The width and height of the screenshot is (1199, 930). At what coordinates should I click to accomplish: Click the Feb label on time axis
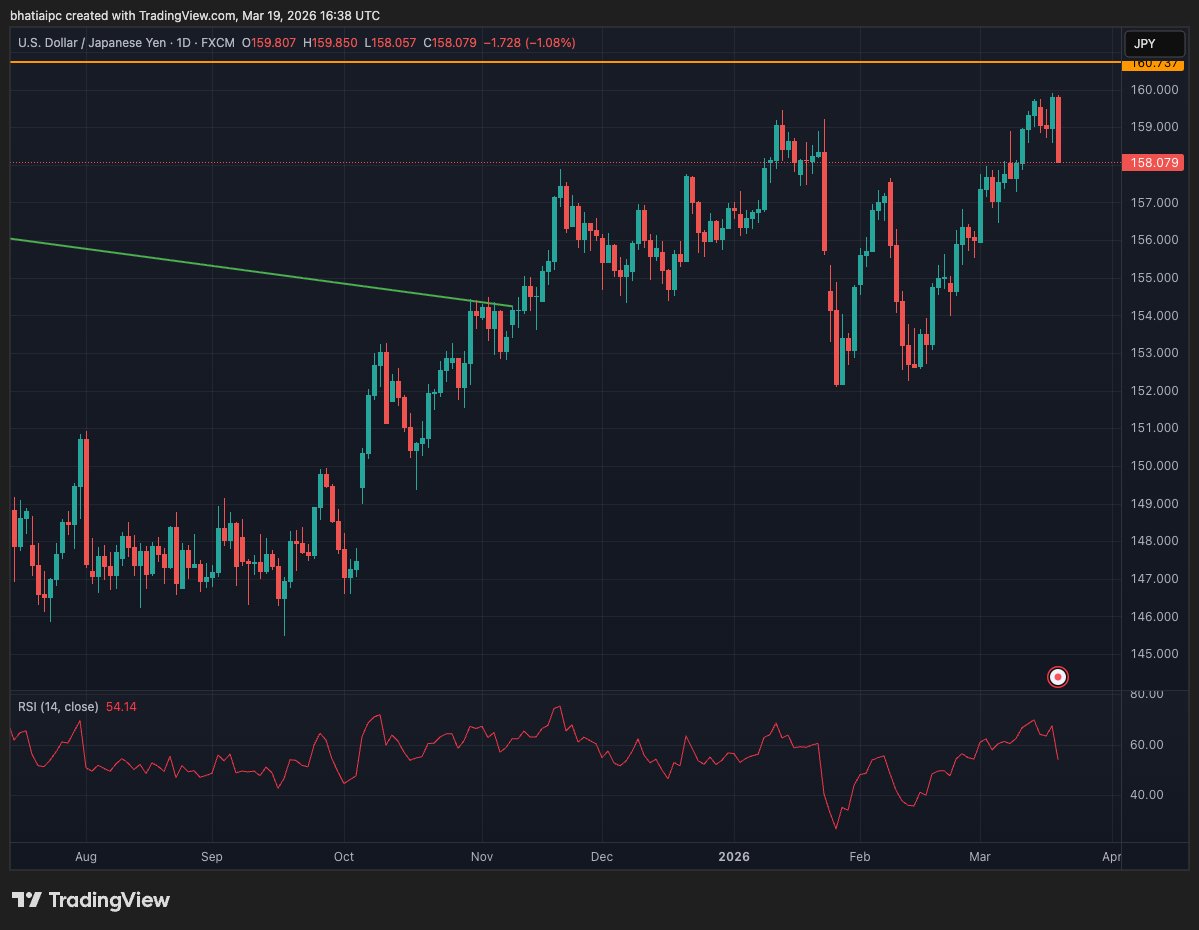(859, 857)
